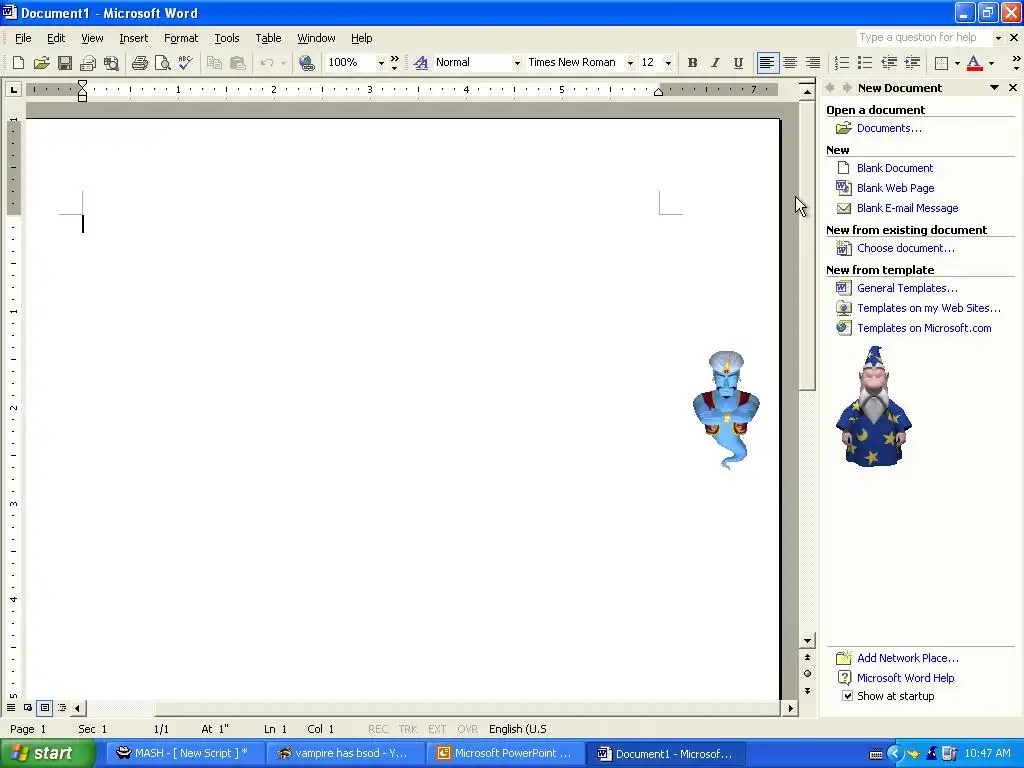Click the Outside Border icon
The height and width of the screenshot is (768, 1024).
click(941, 63)
